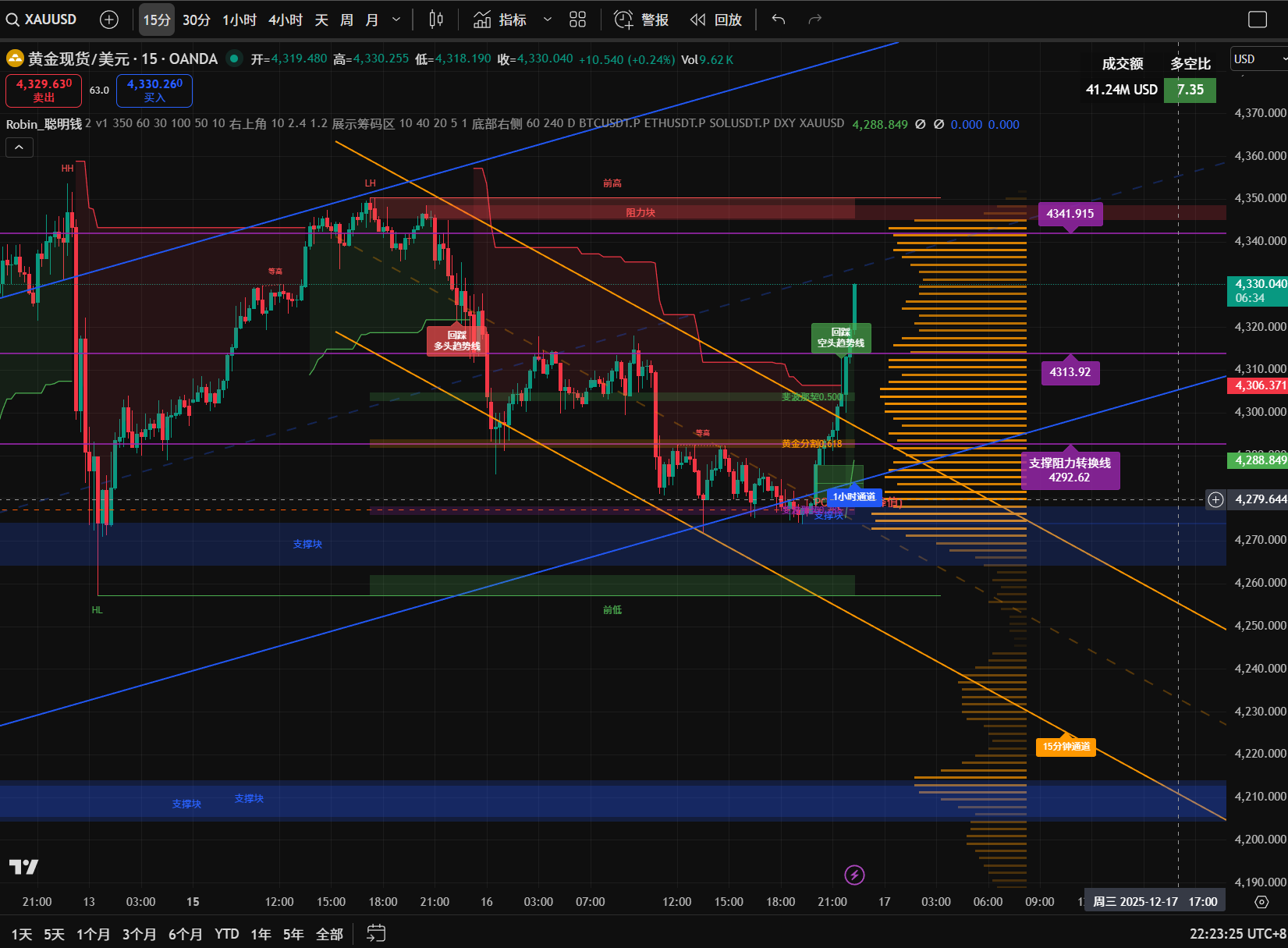
Task: Expand the timeframe interval dropdown chevron
Action: point(396,20)
